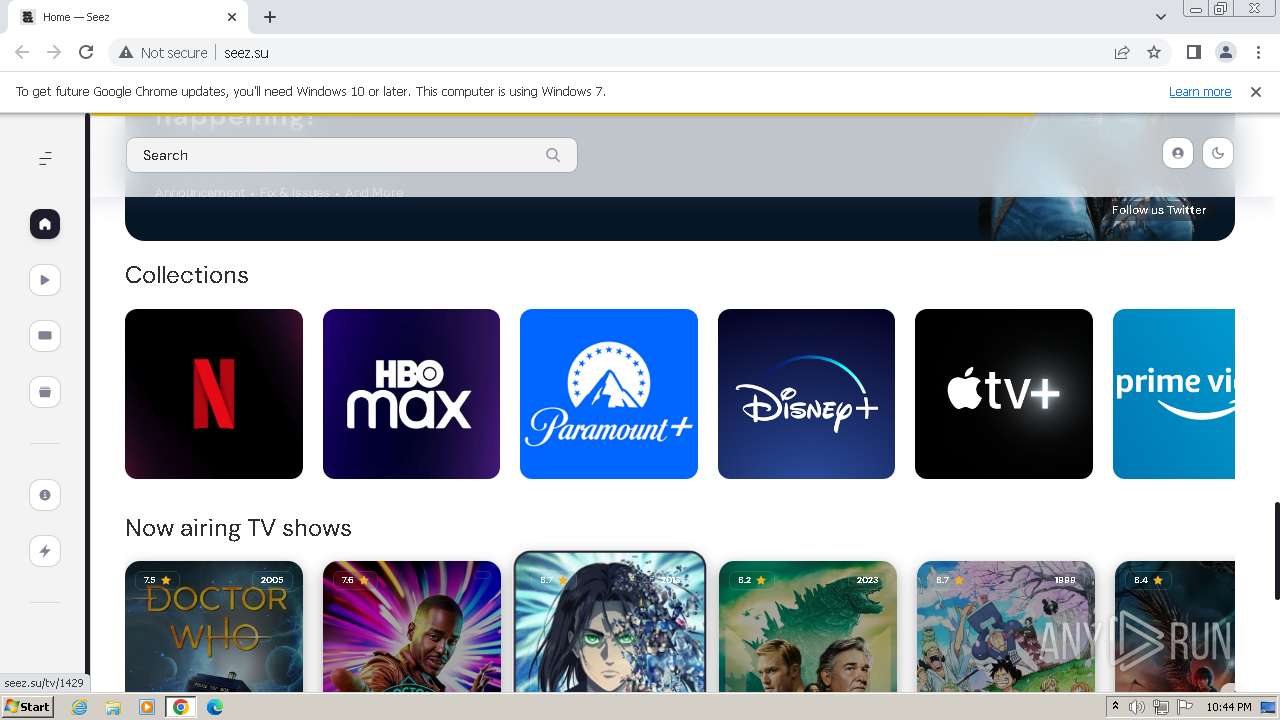This screenshot has height=720, width=1280.
Task: Open the Doctor Who 2005 show card
Action: [x=214, y=626]
